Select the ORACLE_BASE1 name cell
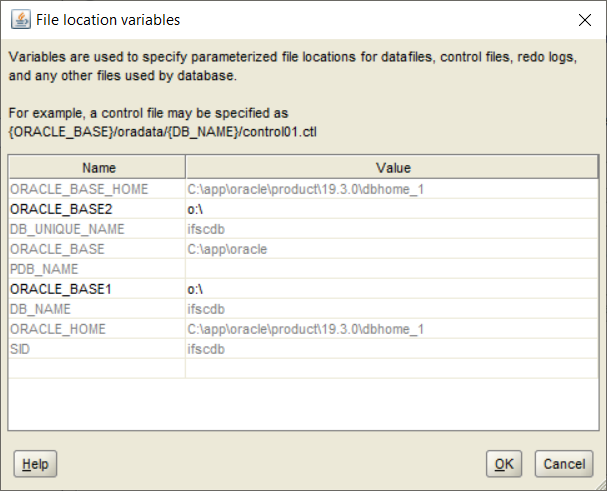Image resolution: width=607 pixels, height=491 pixels. click(x=97, y=289)
